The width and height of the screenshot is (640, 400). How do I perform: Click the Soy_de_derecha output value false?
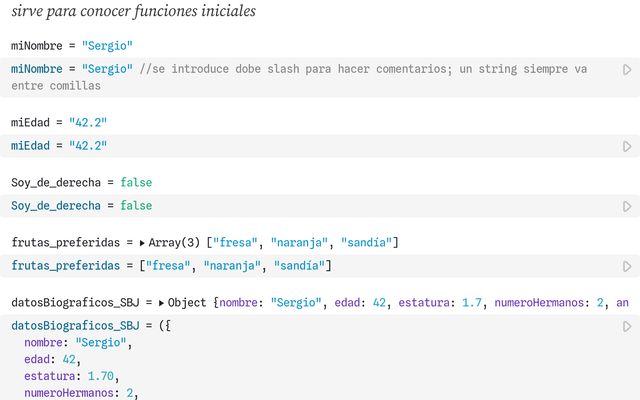click(x=136, y=183)
